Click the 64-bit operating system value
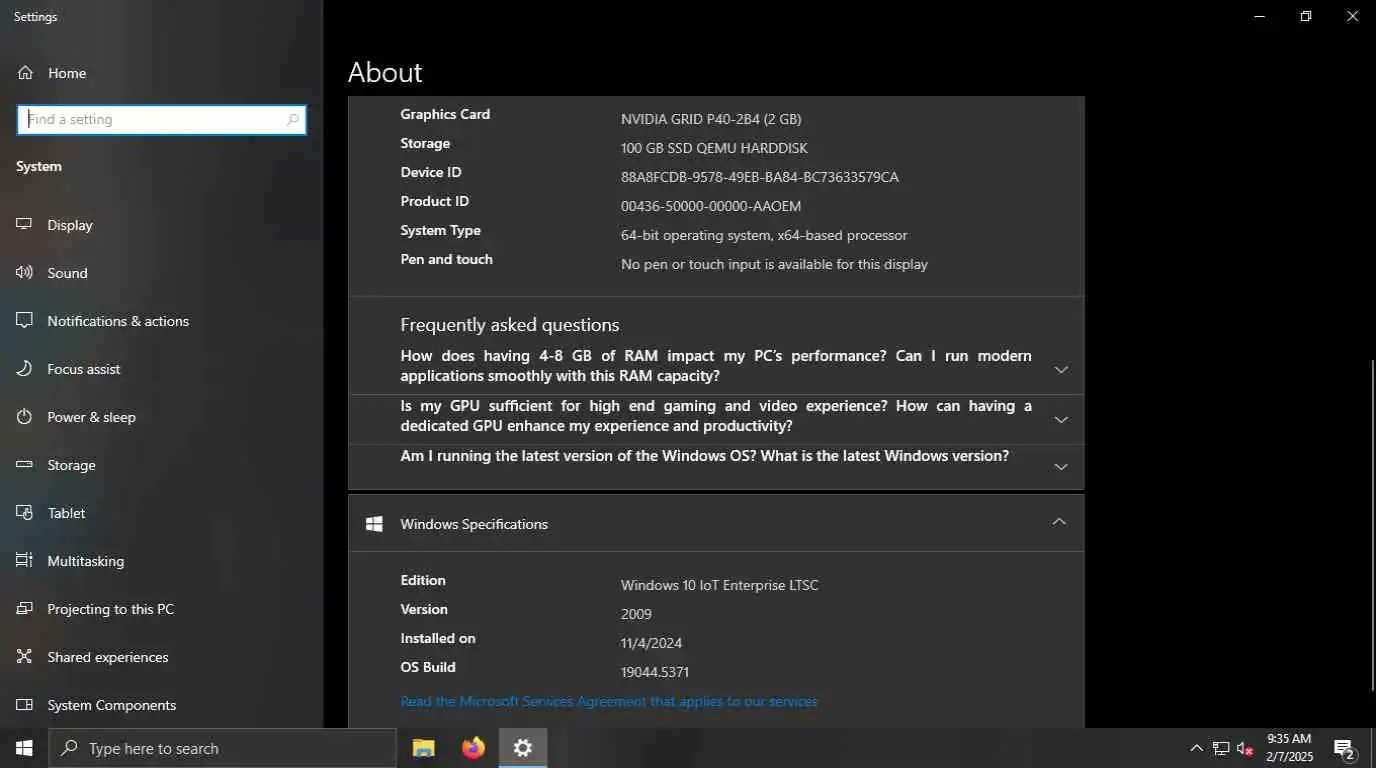The image size is (1376, 768). [x=764, y=235]
